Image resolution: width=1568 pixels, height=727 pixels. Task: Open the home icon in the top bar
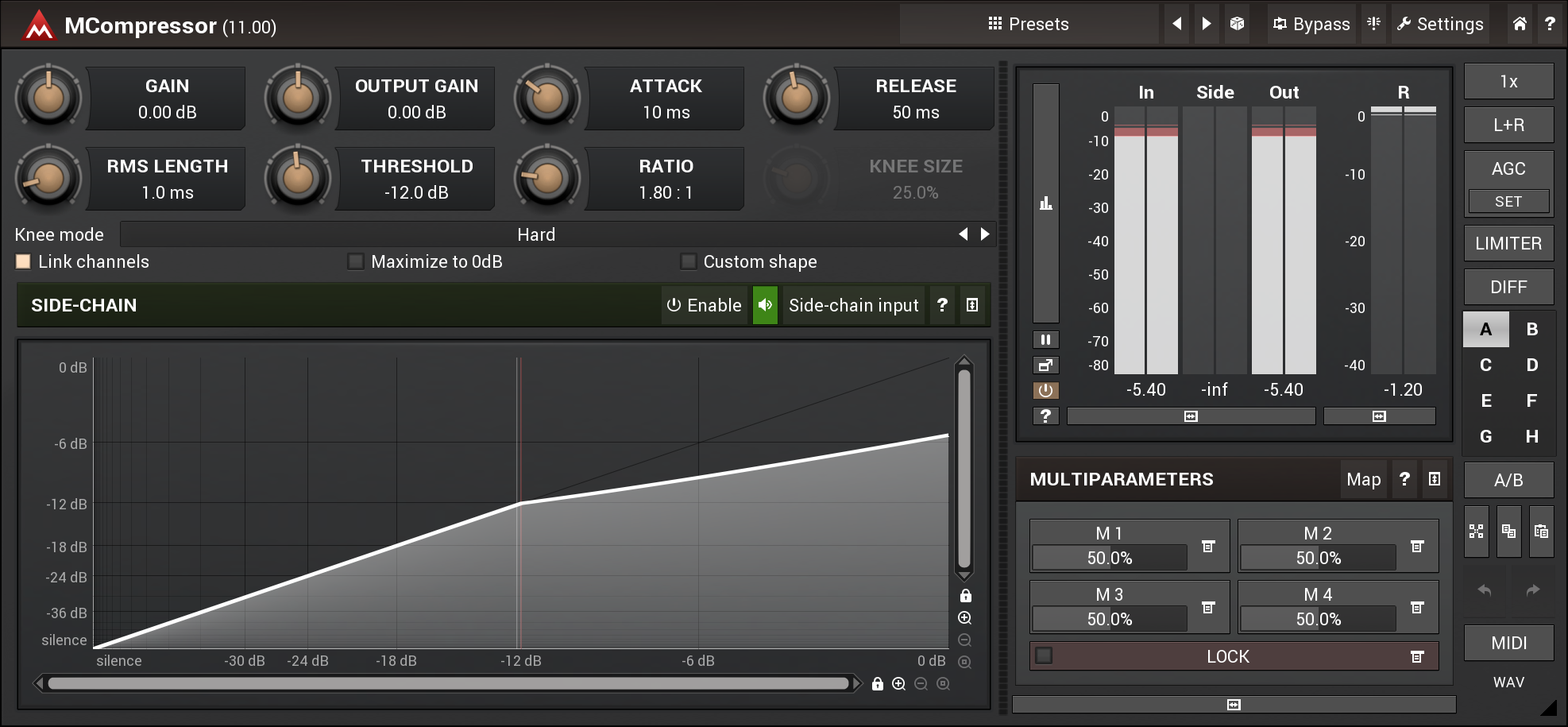tap(1520, 24)
